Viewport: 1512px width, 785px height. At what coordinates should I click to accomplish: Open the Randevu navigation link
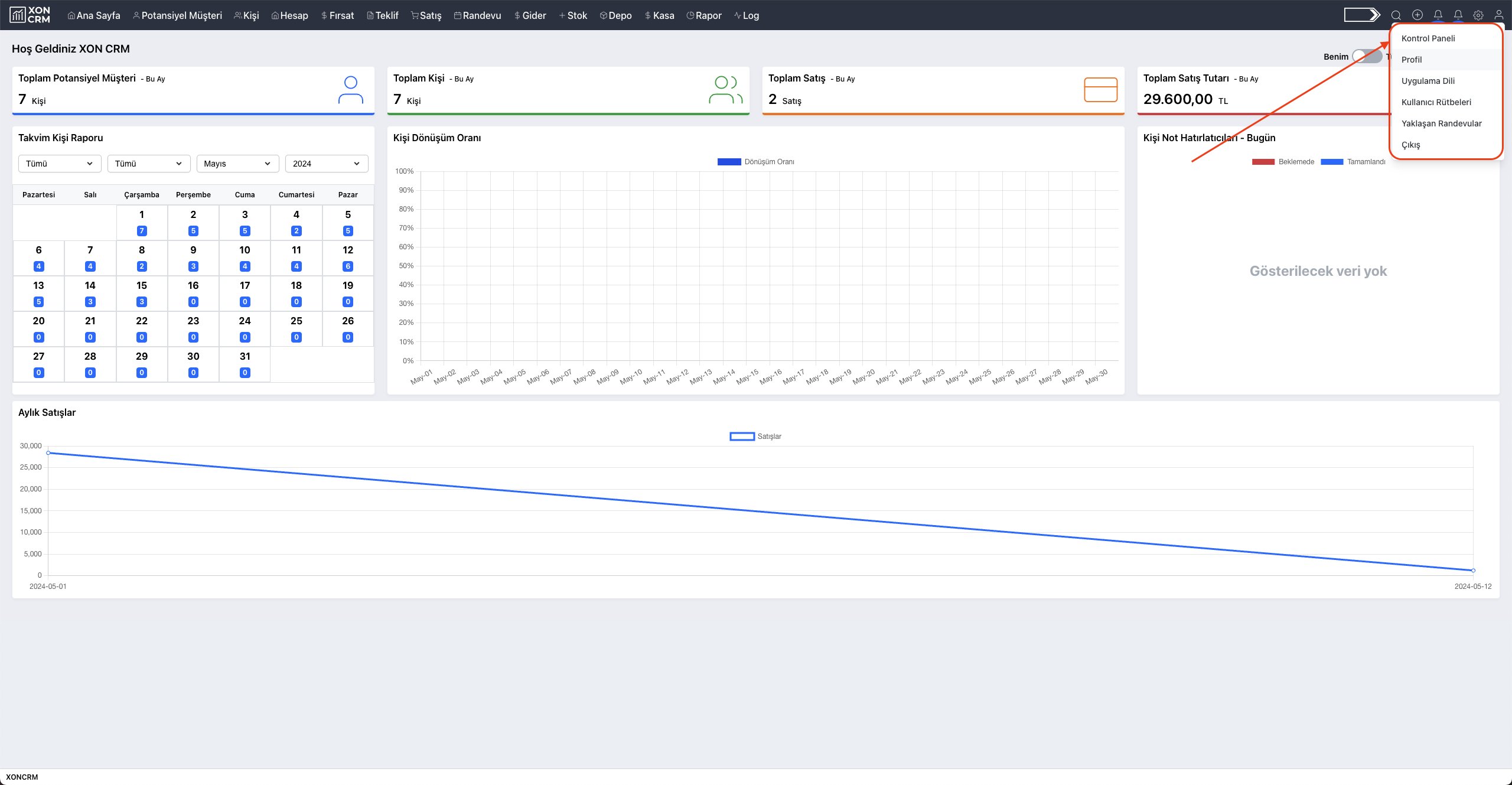pyautogui.click(x=477, y=15)
